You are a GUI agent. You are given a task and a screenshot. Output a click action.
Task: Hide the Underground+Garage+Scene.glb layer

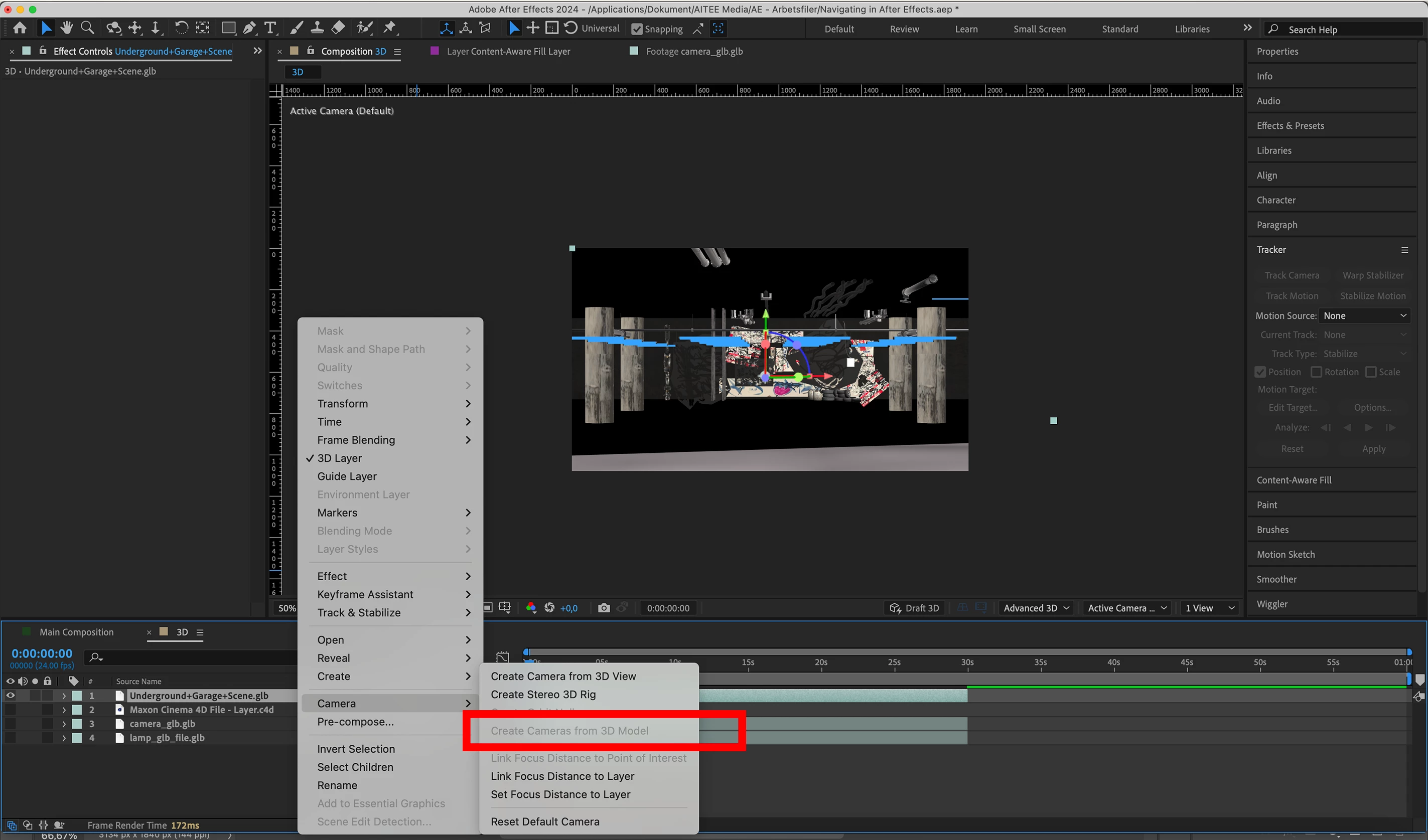click(10, 696)
